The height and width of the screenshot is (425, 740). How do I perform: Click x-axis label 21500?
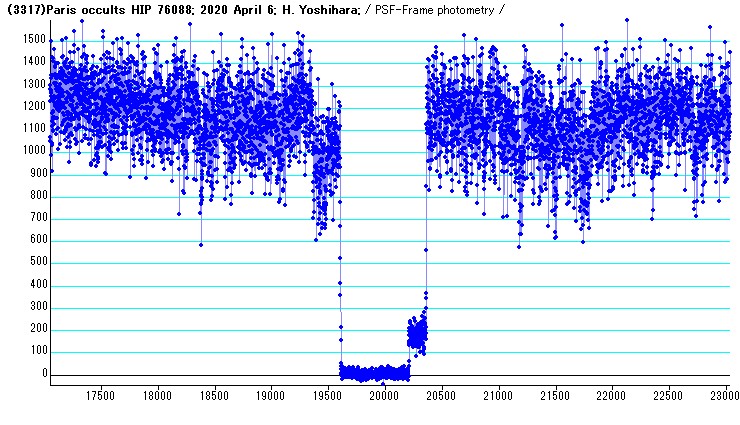coord(555,395)
